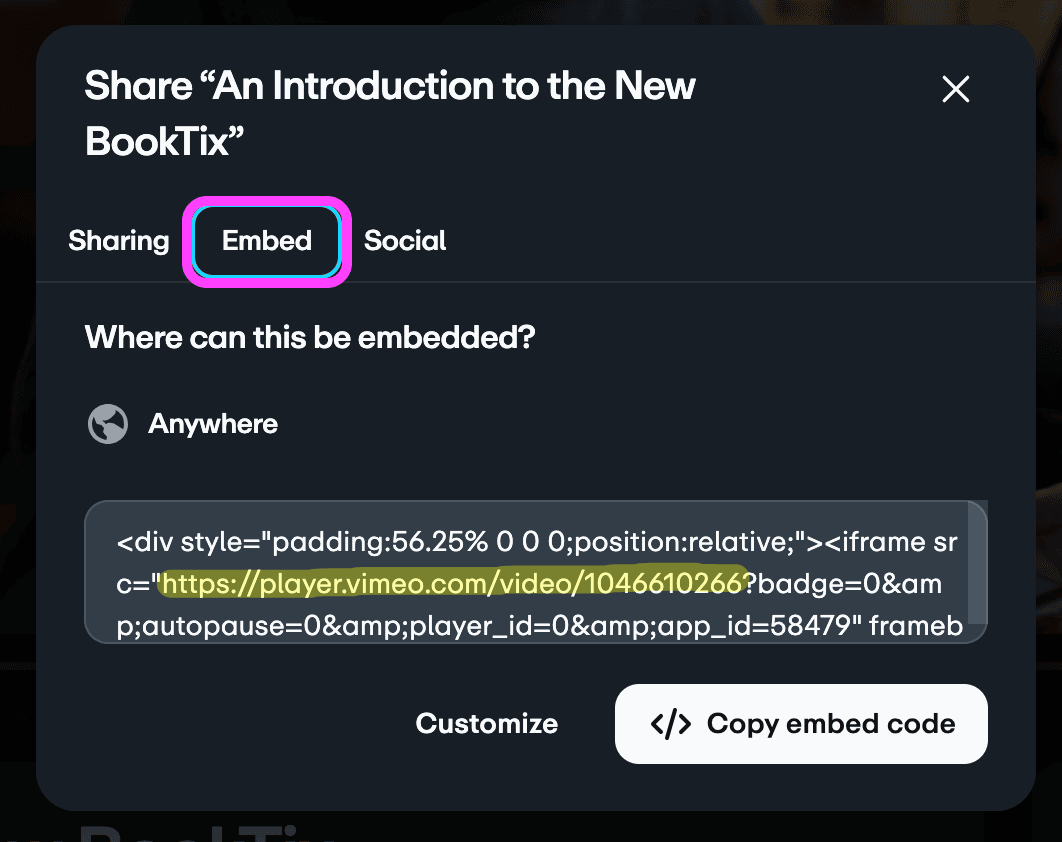The image size is (1062, 842).
Task: Click the Anywhere embed permission label
Action: (x=213, y=424)
